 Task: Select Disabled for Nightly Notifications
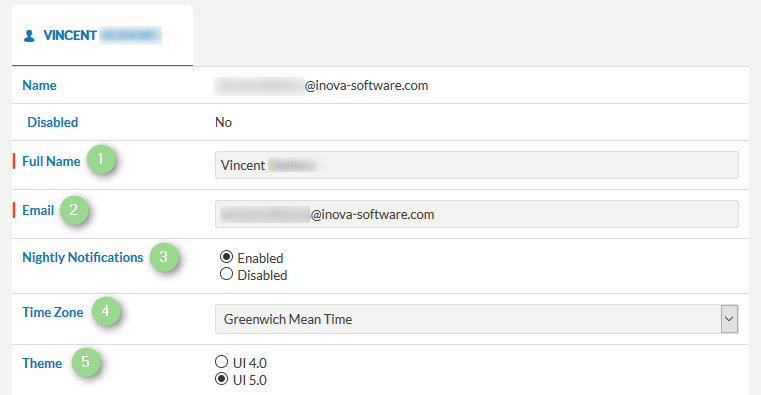click(226, 274)
